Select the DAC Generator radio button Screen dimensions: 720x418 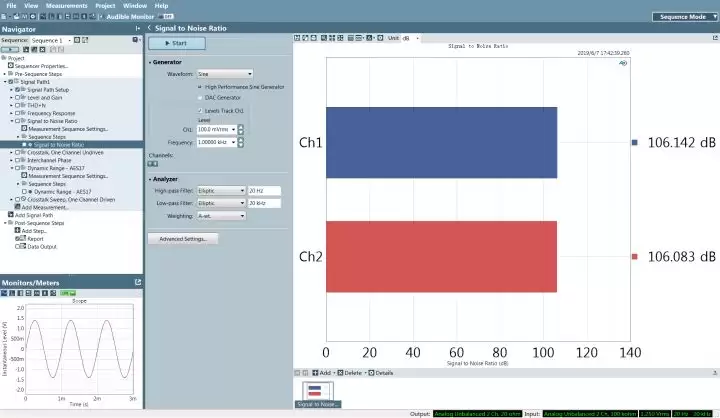(200, 97)
